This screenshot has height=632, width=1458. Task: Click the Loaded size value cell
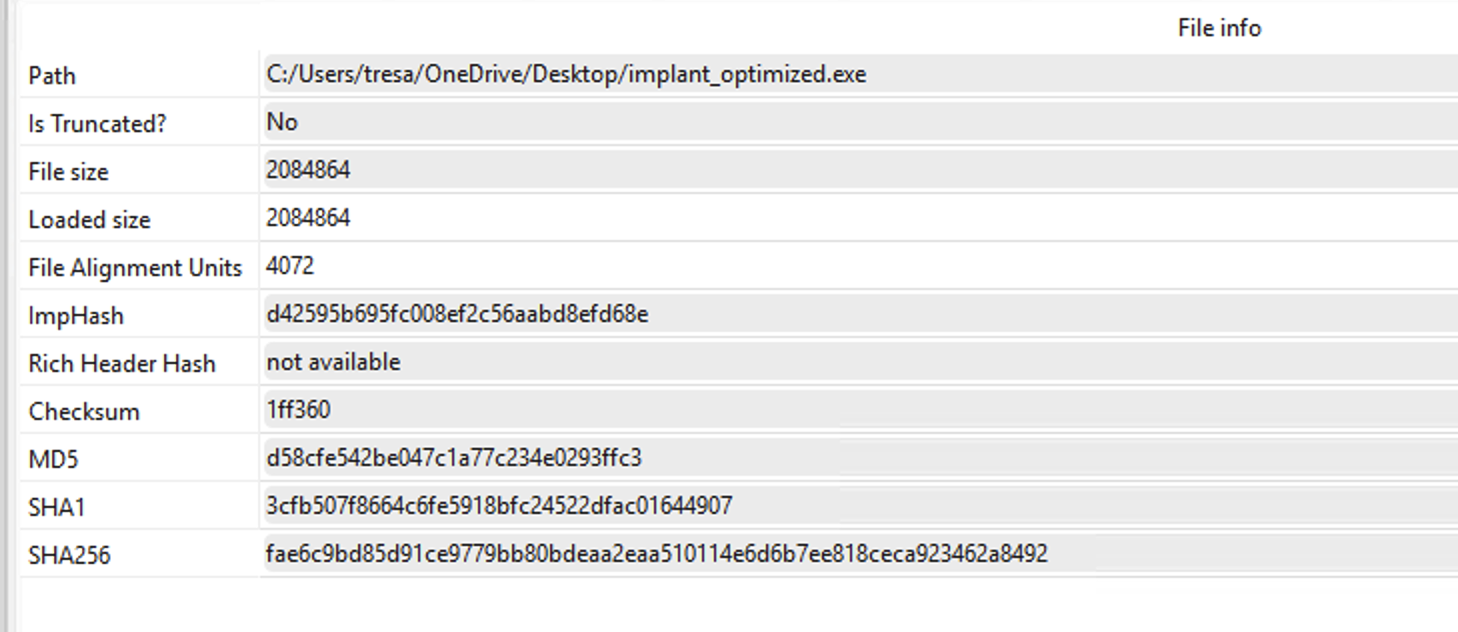click(x=308, y=218)
